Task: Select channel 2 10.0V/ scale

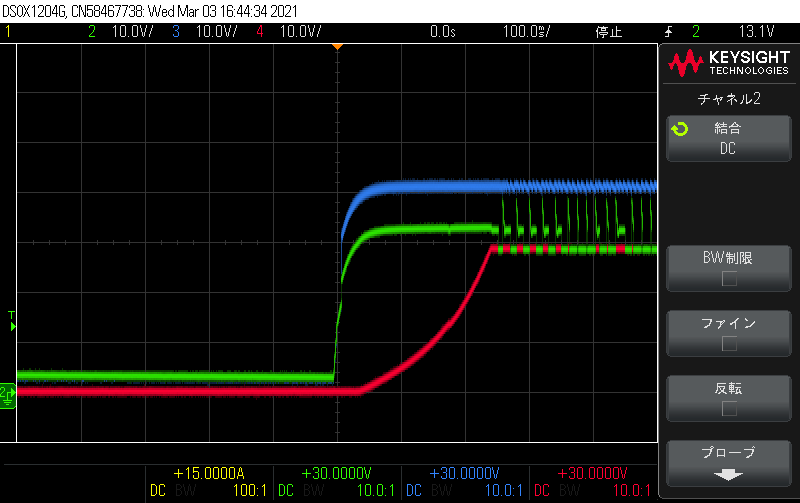Action: (132, 32)
